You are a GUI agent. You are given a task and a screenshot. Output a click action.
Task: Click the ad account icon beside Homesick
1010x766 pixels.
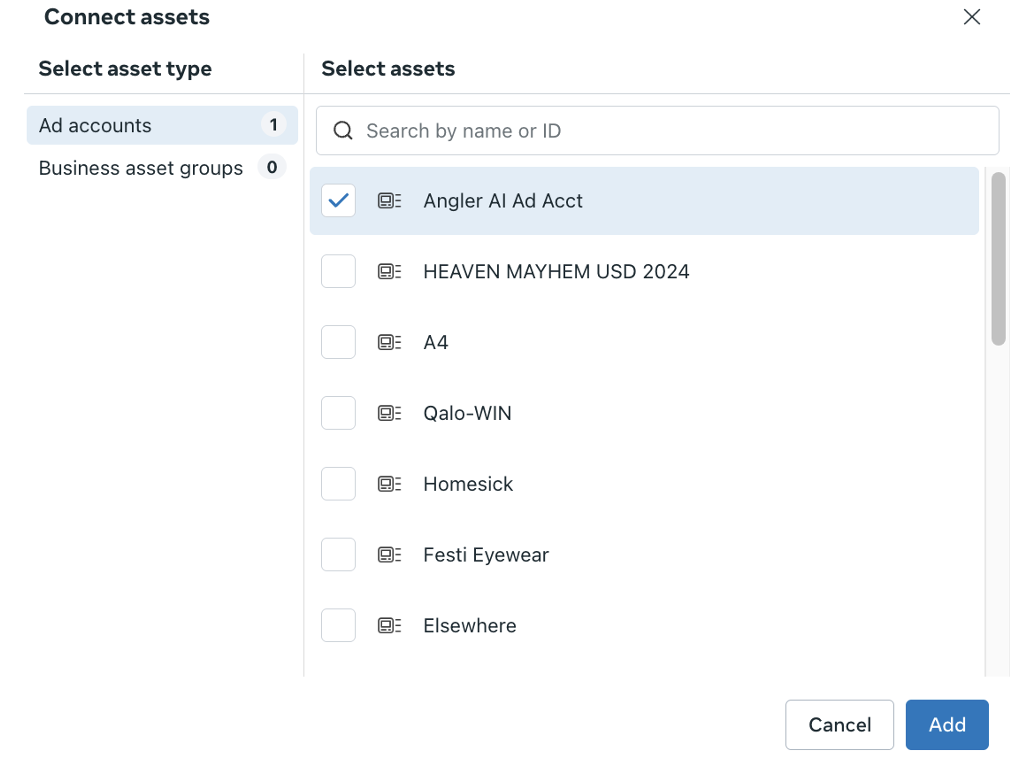click(389, 484)
